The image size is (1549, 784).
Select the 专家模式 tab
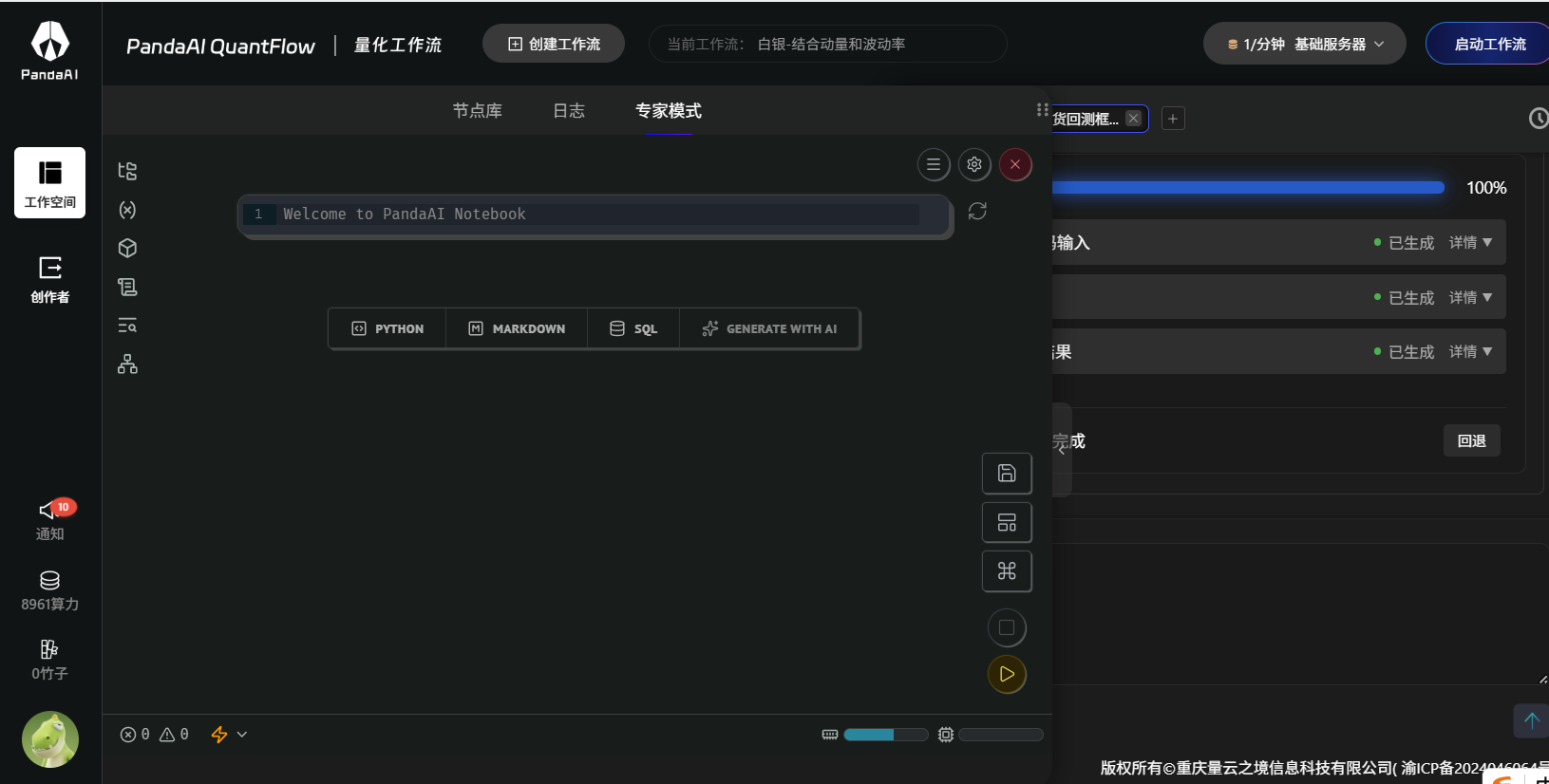[x=669, y=111]
